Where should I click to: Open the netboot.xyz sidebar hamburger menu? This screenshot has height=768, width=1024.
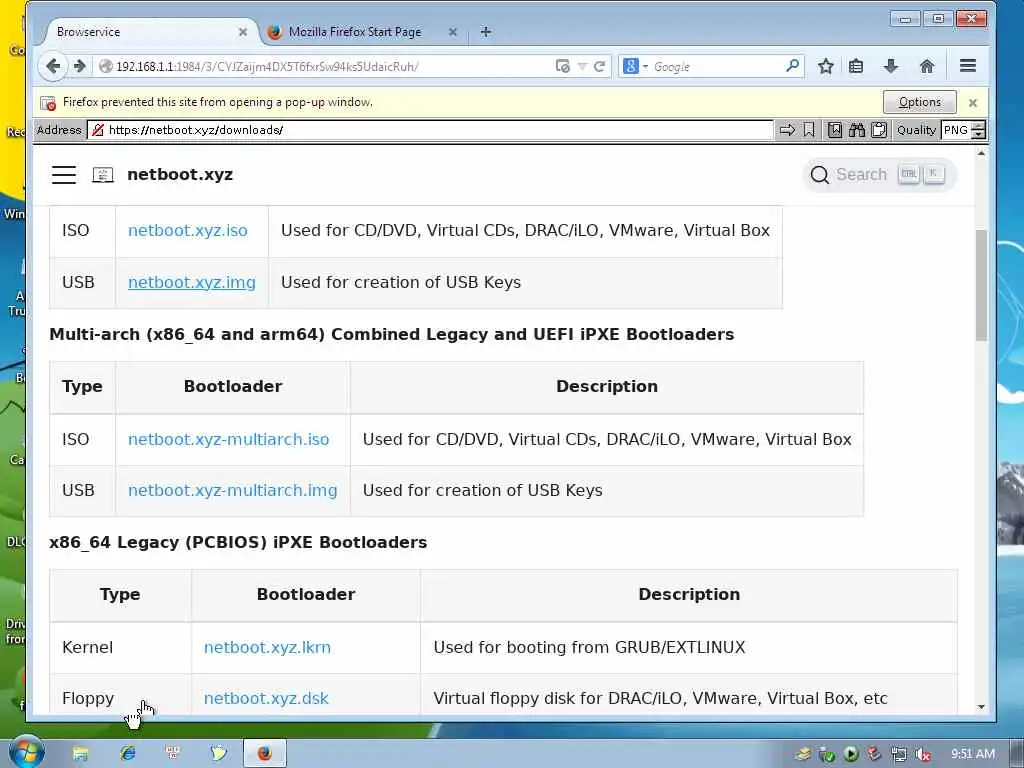(x=64, y=174)
